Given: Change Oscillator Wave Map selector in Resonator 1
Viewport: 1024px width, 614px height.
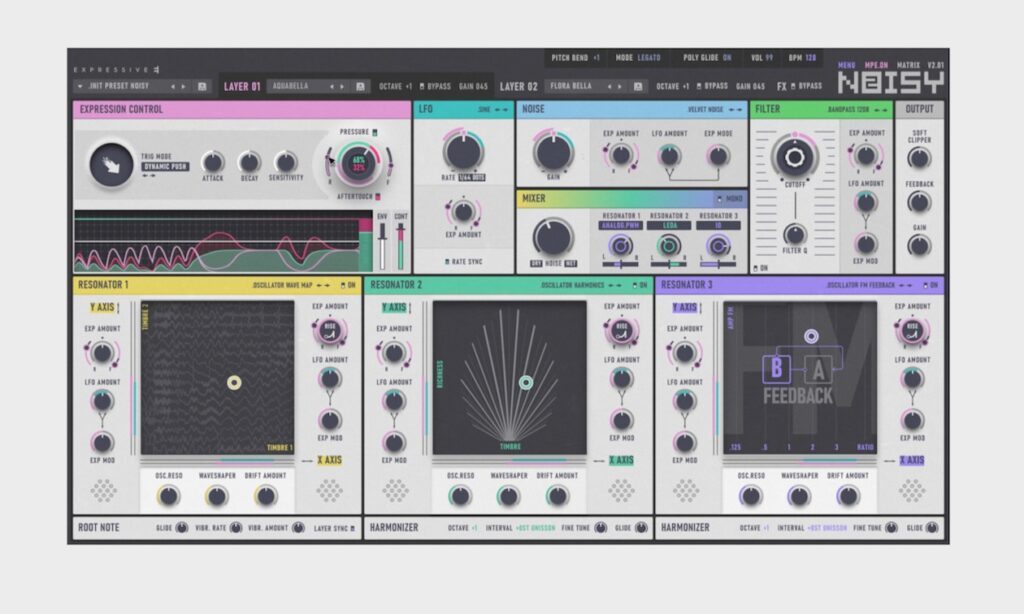Looking at the screenshot, I should [x=291, y=285].
